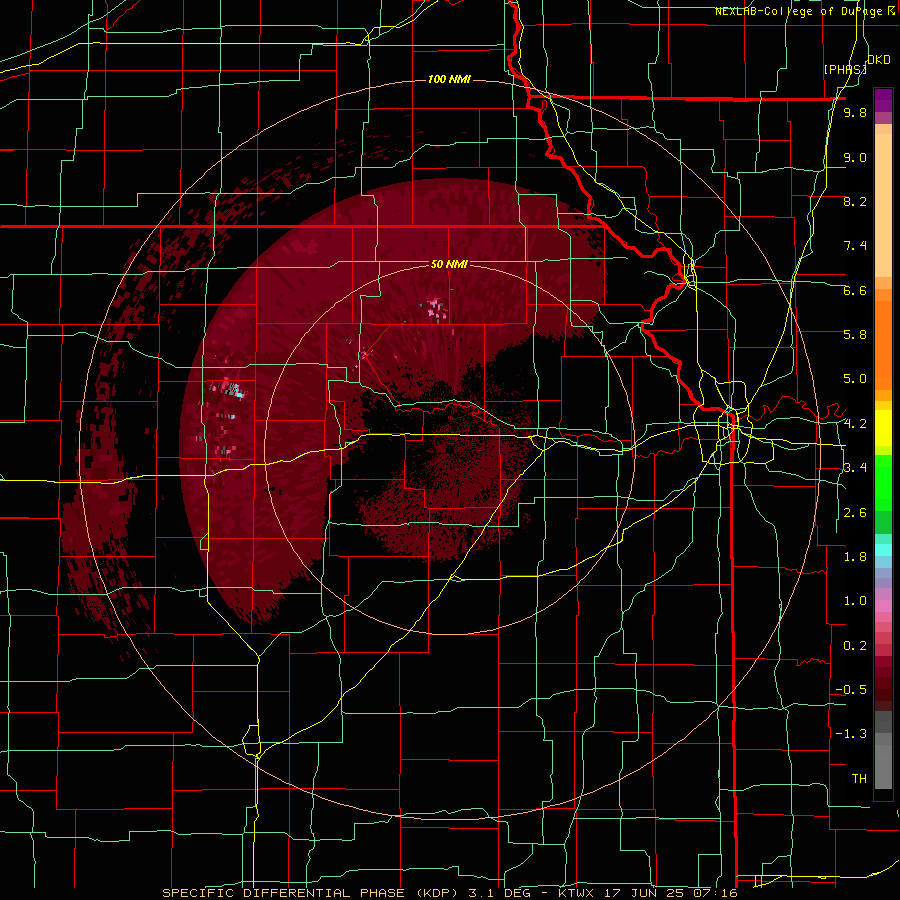900x900 pixels.
Task: Click the 9.8 value on the color scale
Action: point(855,113)
